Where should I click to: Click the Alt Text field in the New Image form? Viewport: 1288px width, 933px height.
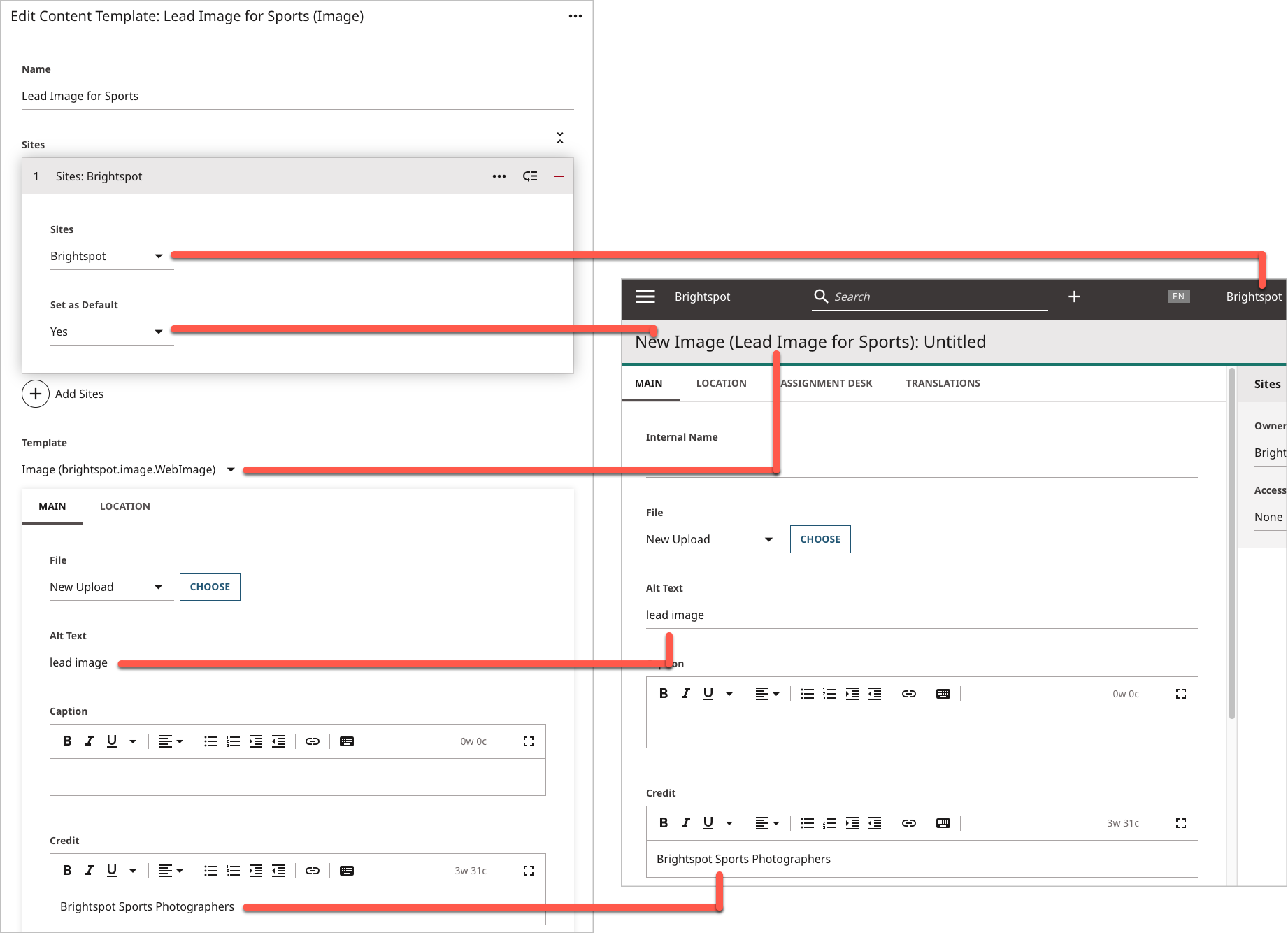pos(922,615)
